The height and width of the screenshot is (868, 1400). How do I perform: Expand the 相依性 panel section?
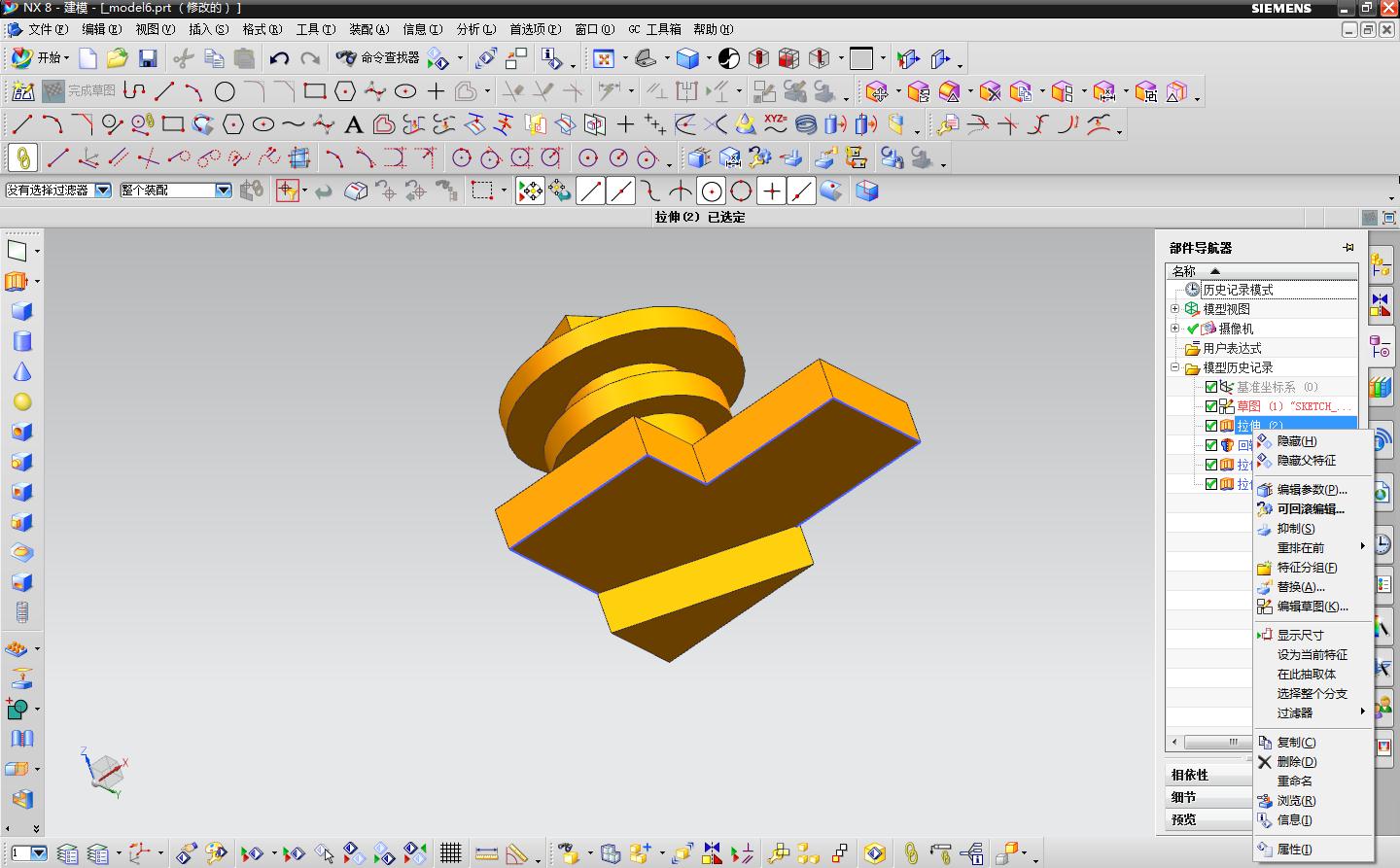click(1209, 775)
